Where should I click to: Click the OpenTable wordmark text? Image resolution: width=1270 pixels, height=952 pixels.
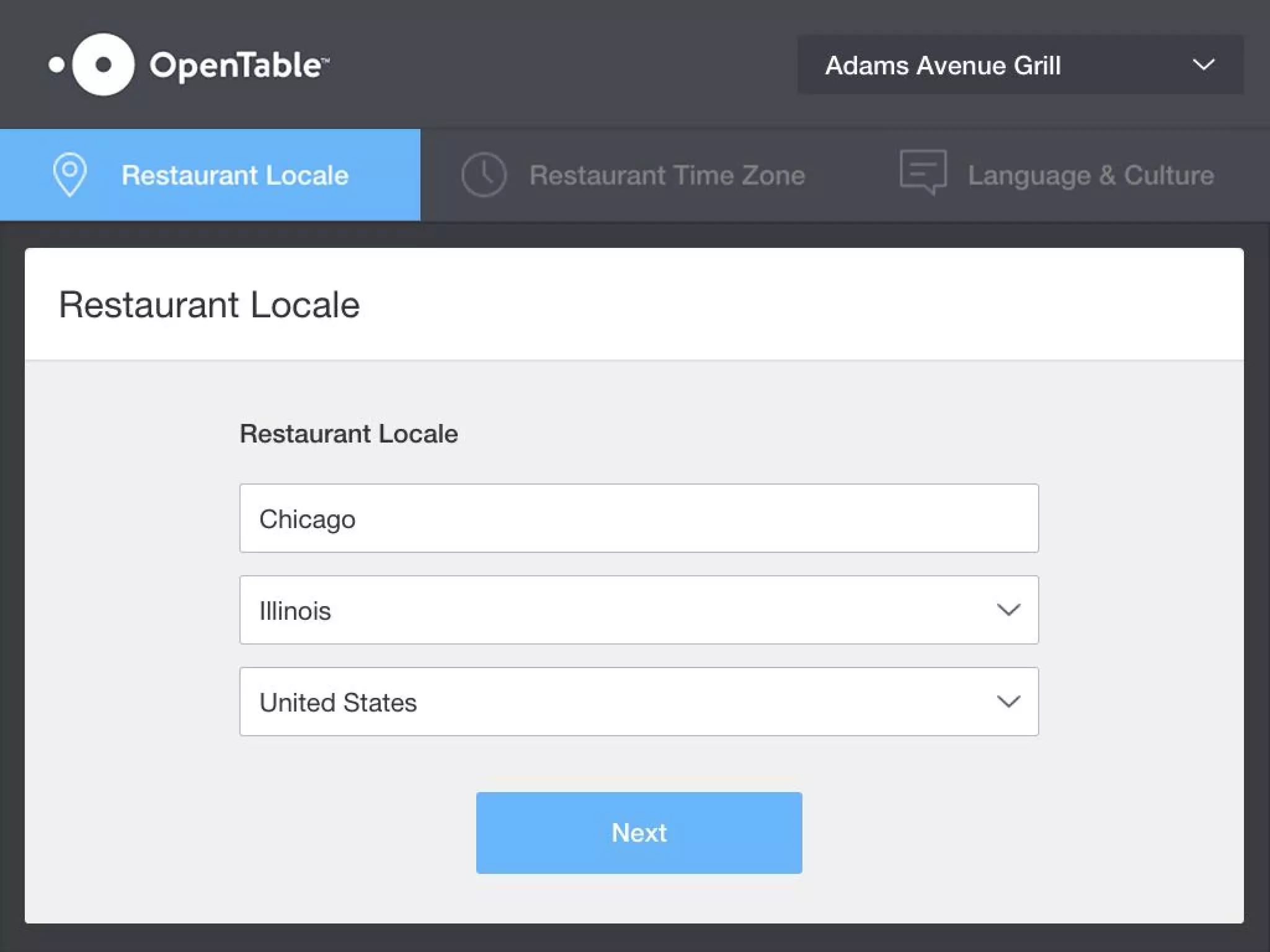pos(239,65)
